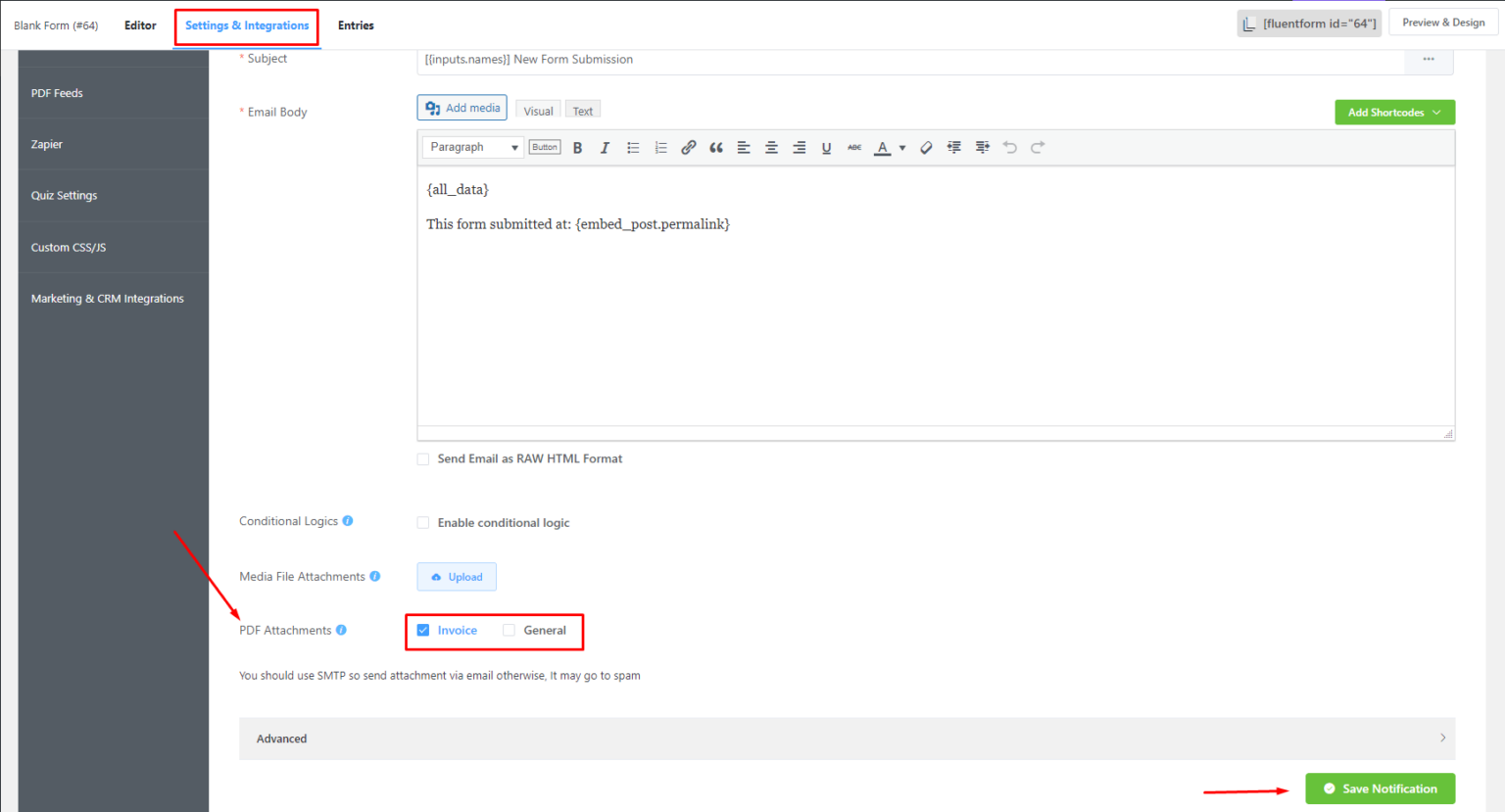Click the Blockquote icon in the editor toolbar
The image size is (1505, 812).
point(715,147)
